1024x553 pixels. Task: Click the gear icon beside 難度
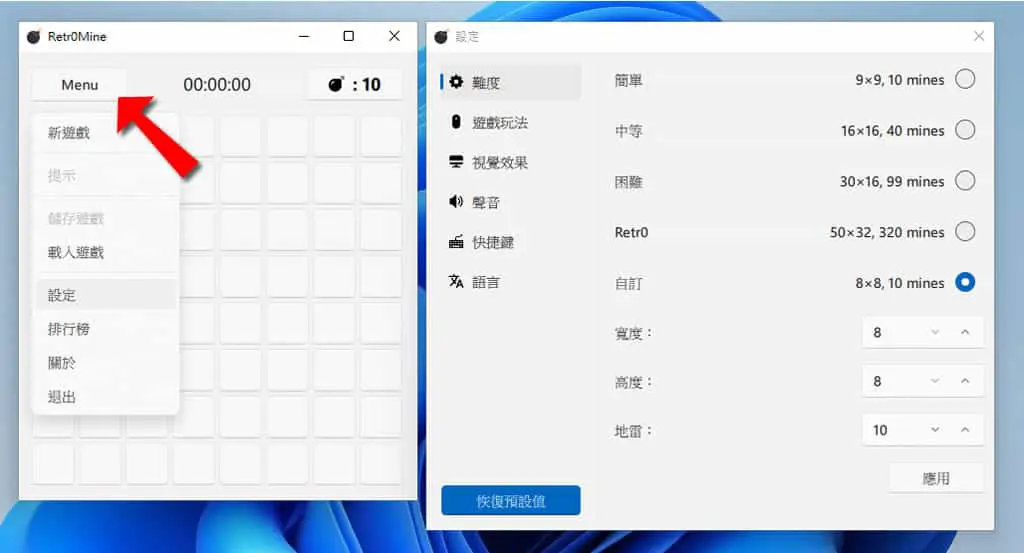click(456, 82)
